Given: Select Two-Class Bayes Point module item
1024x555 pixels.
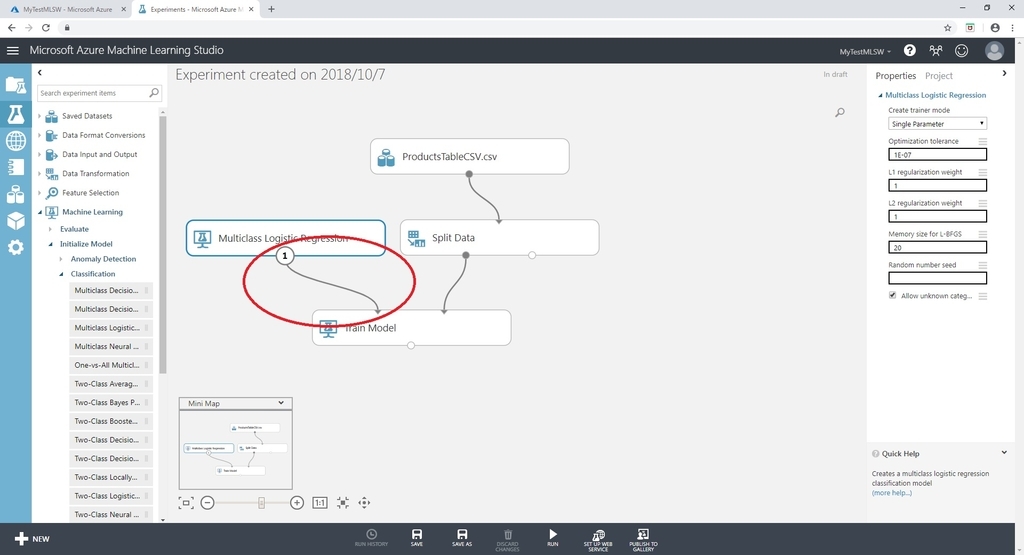Looking at the screenshot, I should [110, 402].
